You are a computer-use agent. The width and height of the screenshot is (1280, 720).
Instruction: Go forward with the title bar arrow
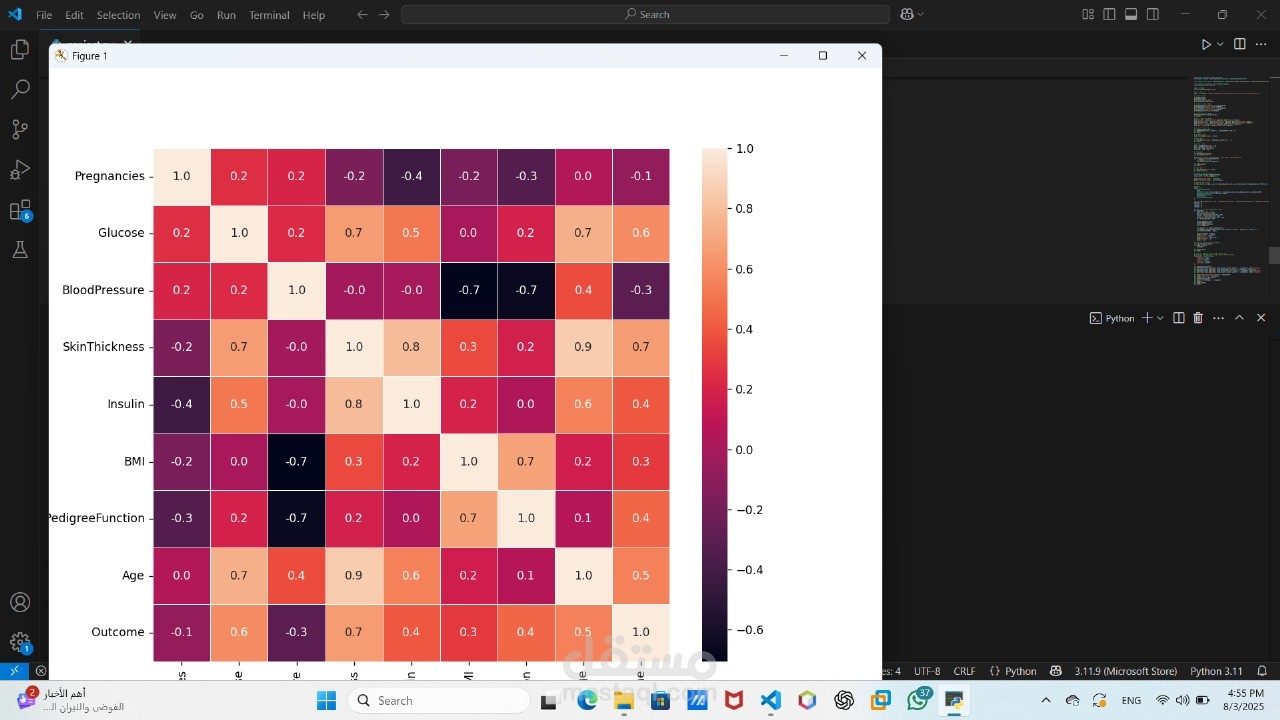pos(384,14)
